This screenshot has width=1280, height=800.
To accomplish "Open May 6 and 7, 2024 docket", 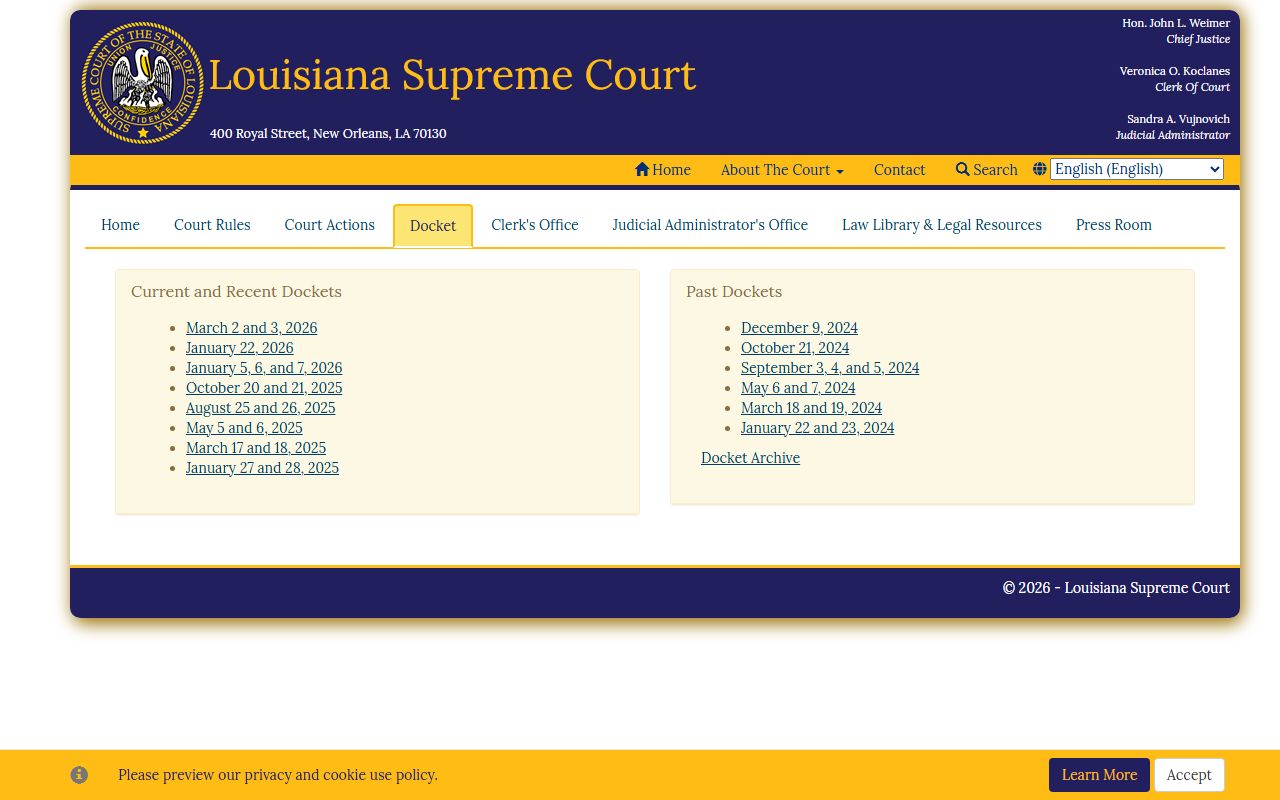I will click(798, 388).
